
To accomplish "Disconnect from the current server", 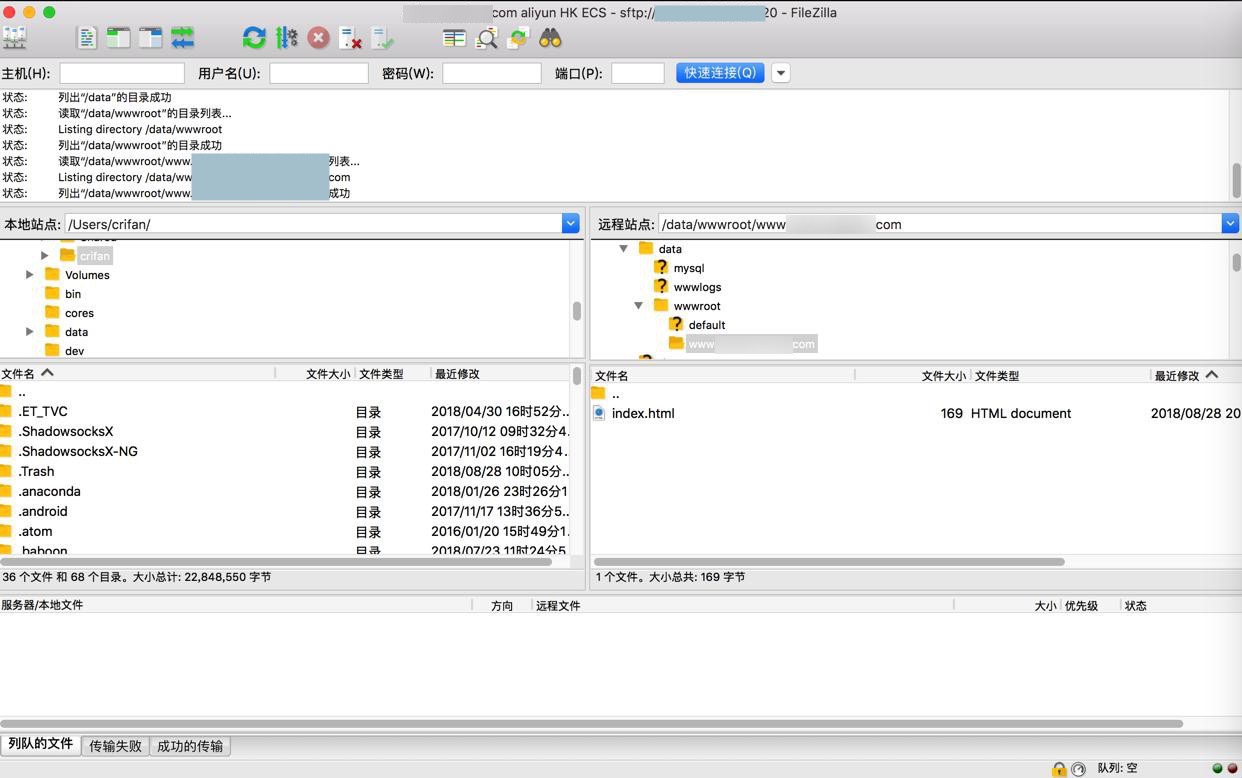I will [x=350, y=38].
